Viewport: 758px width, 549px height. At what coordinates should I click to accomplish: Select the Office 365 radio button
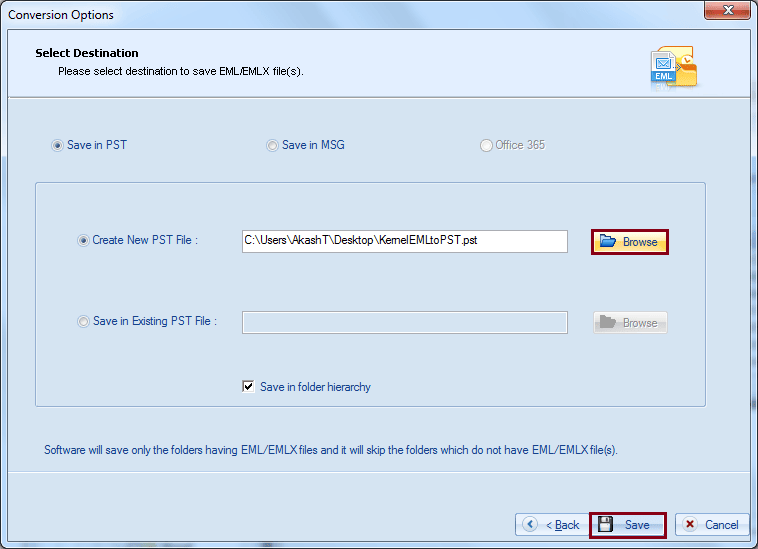click(x=486, y=145)
